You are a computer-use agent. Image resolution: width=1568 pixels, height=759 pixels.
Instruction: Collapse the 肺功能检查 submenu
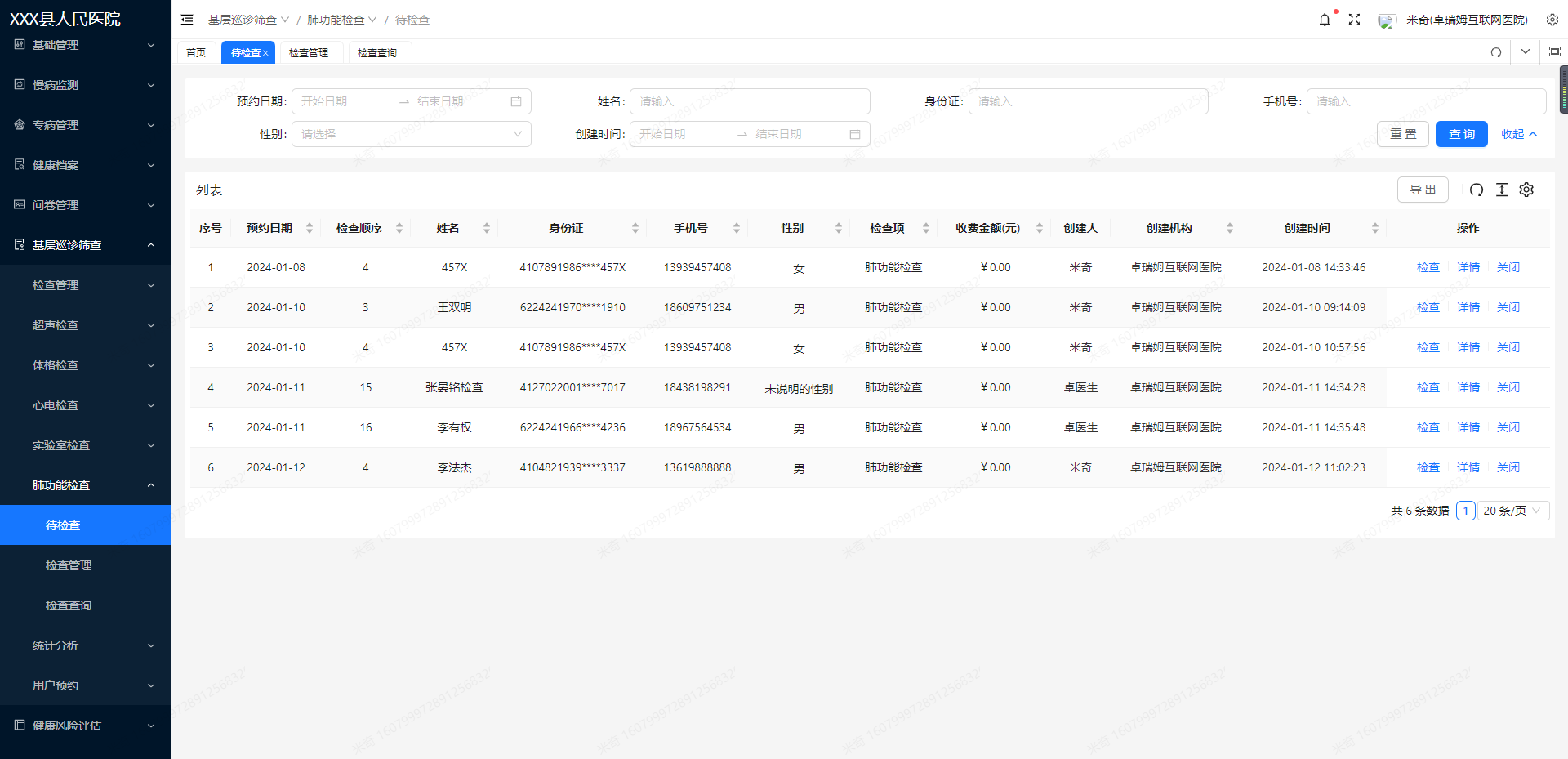86,484
